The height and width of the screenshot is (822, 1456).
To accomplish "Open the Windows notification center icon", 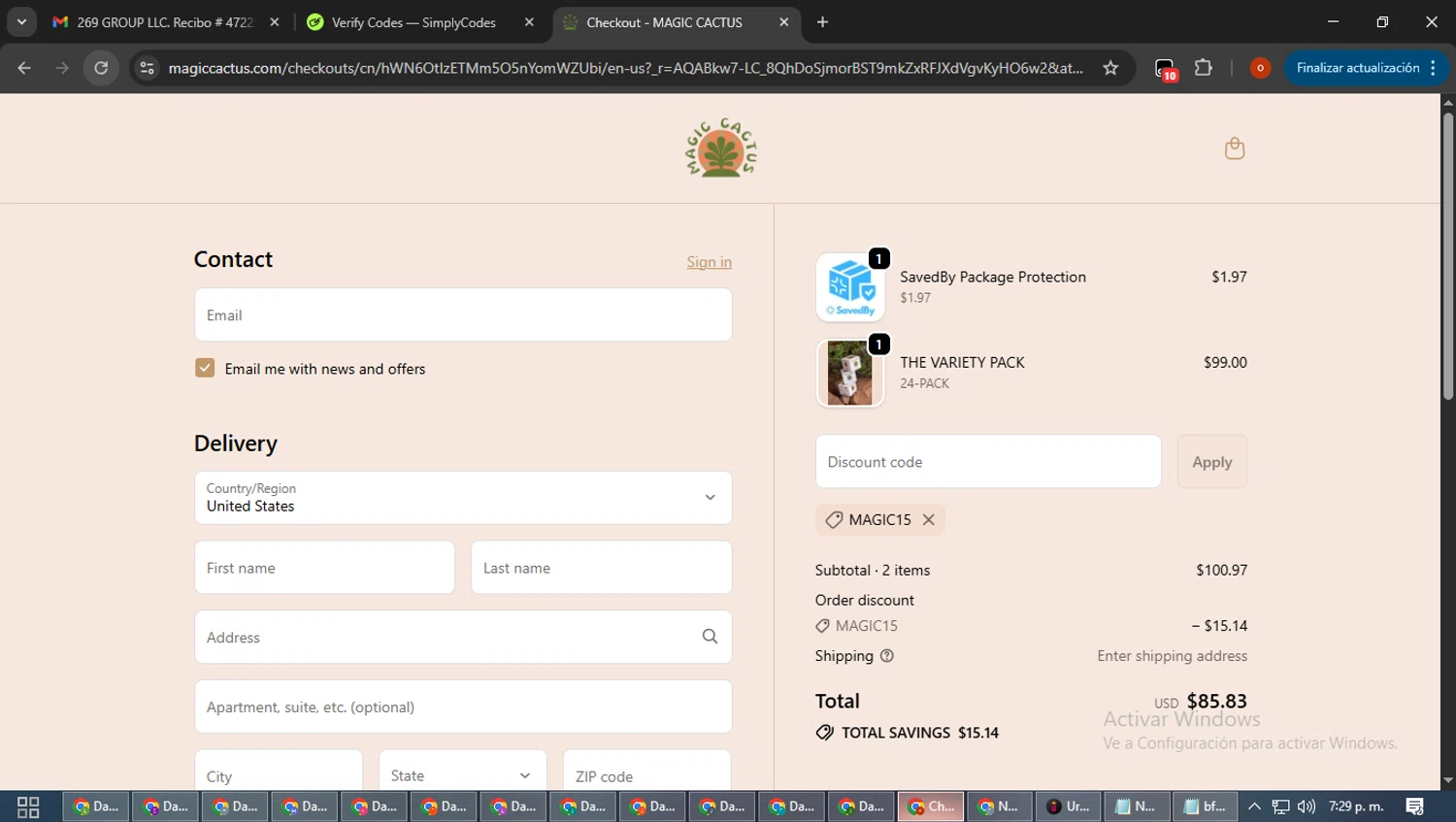I will coord(1415,806).
